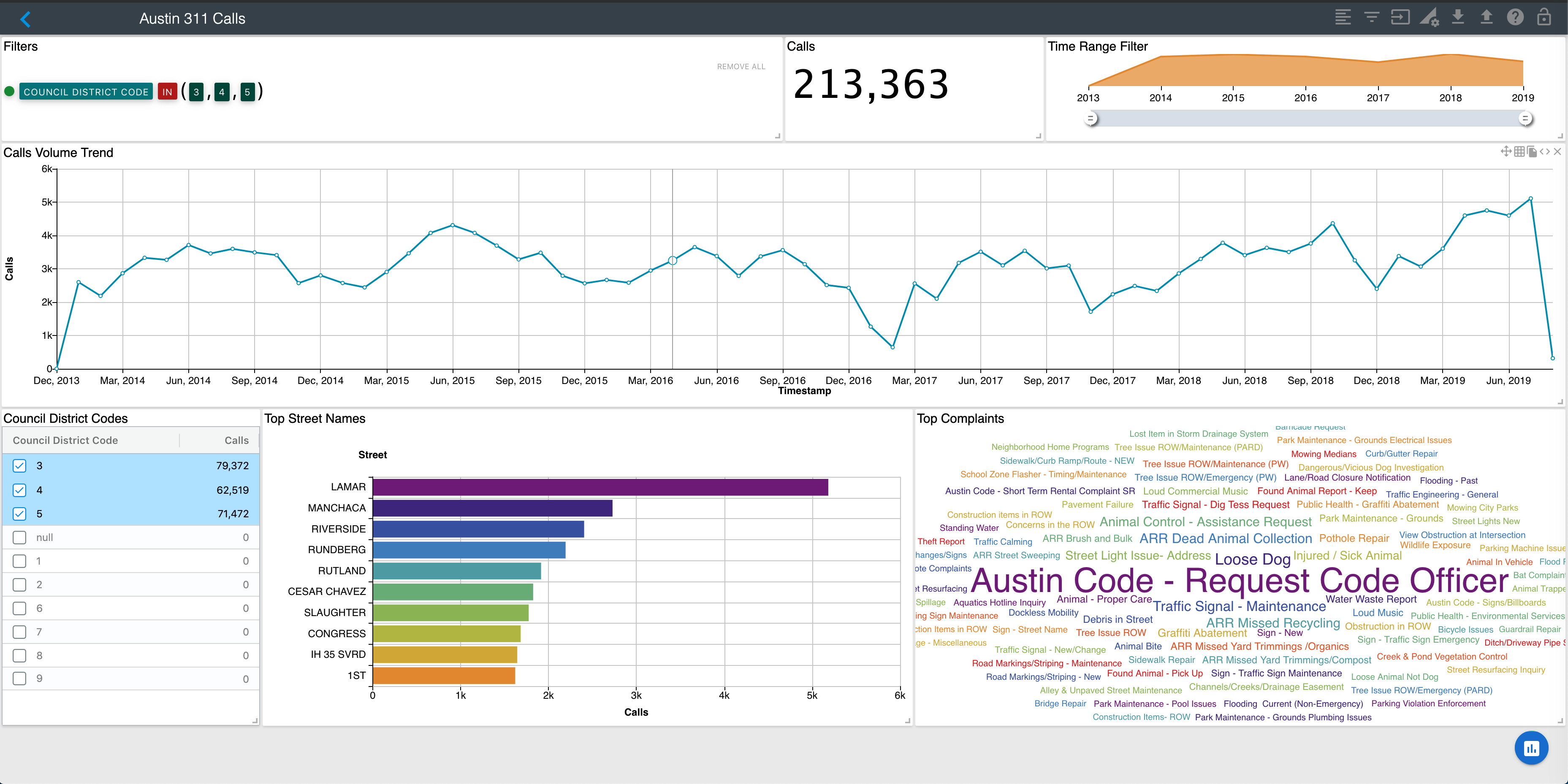Open the filter funnel icon in header
Viewport: 1568px width, 784px height.
click(1371, 18)
